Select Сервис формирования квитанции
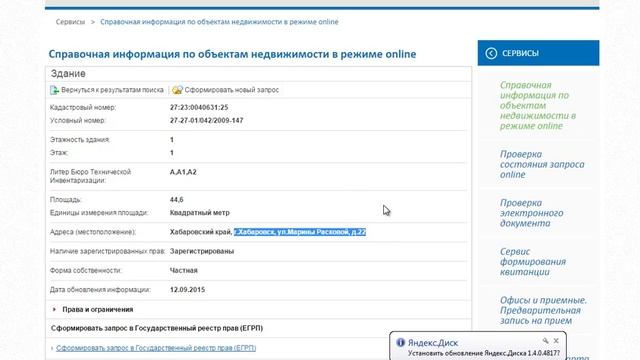 (x=533, y=262)
